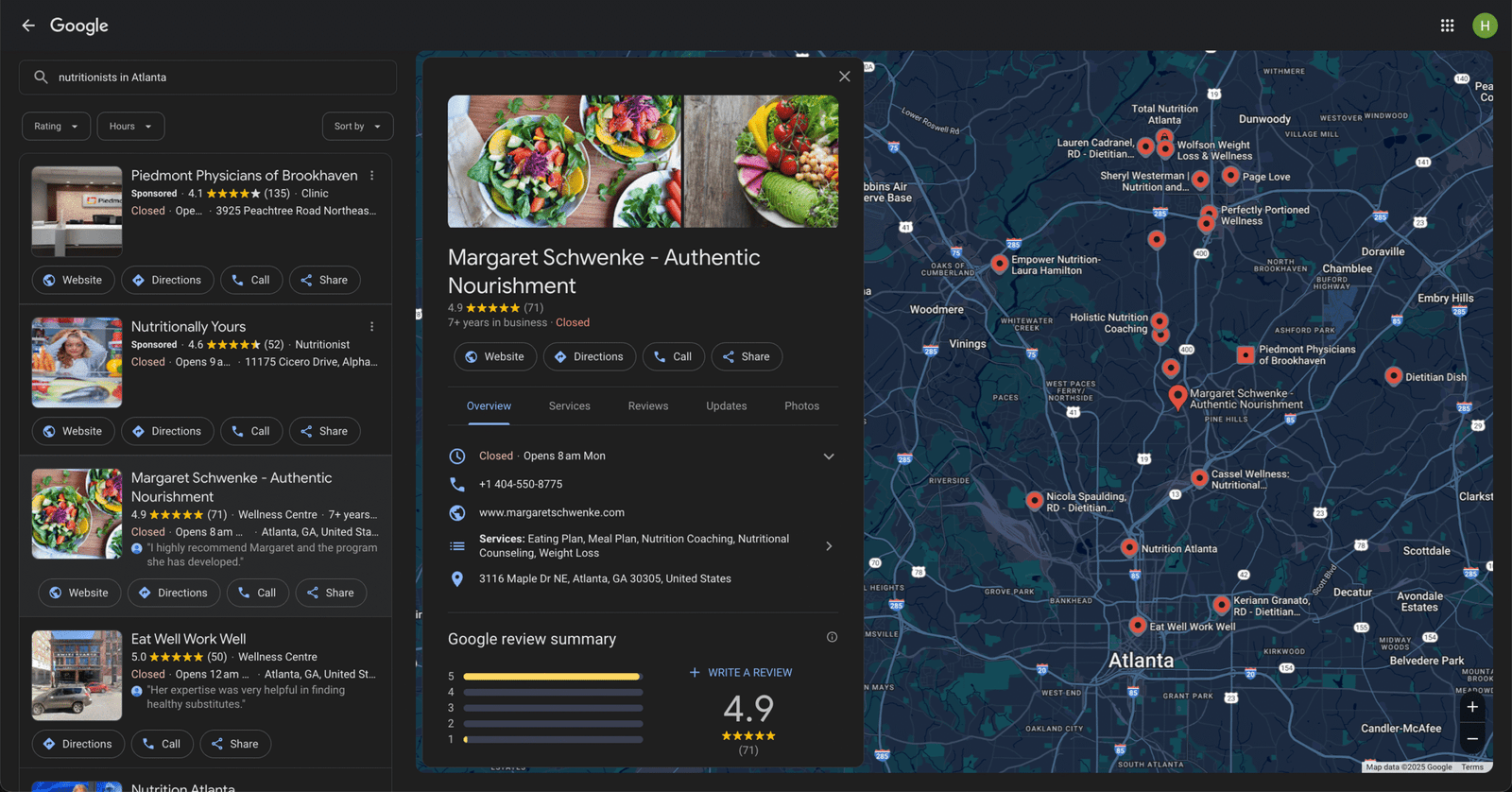The width and height of the screenshot is (1512, 792).
Task: Click the search magnifier icon
Action: (41, 77)
